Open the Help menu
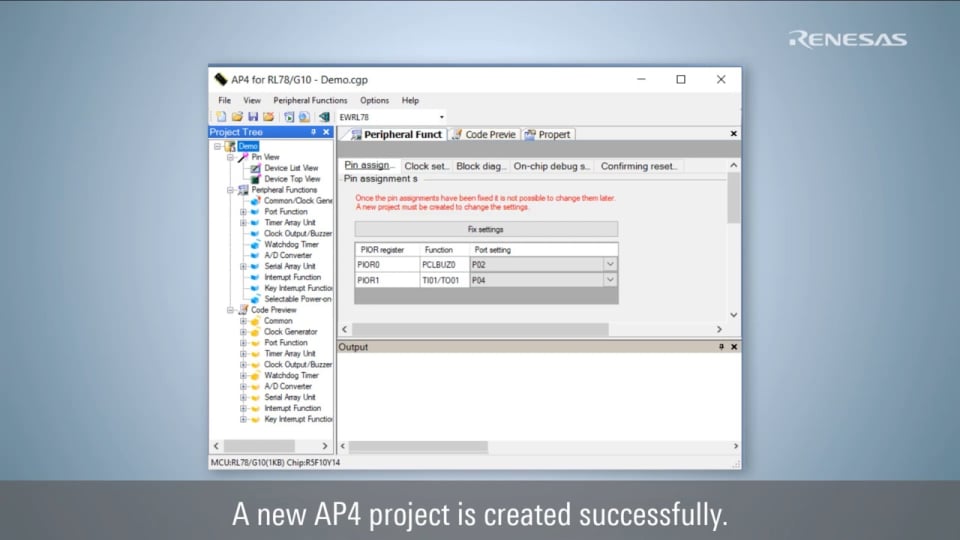 (410, 100)
